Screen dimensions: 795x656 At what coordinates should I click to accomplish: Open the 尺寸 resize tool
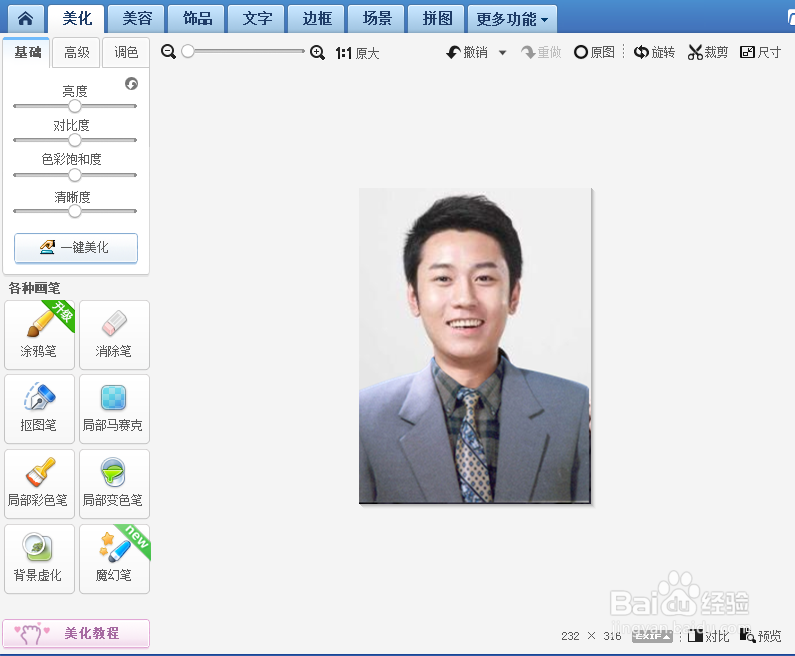(x=761, y=52)
